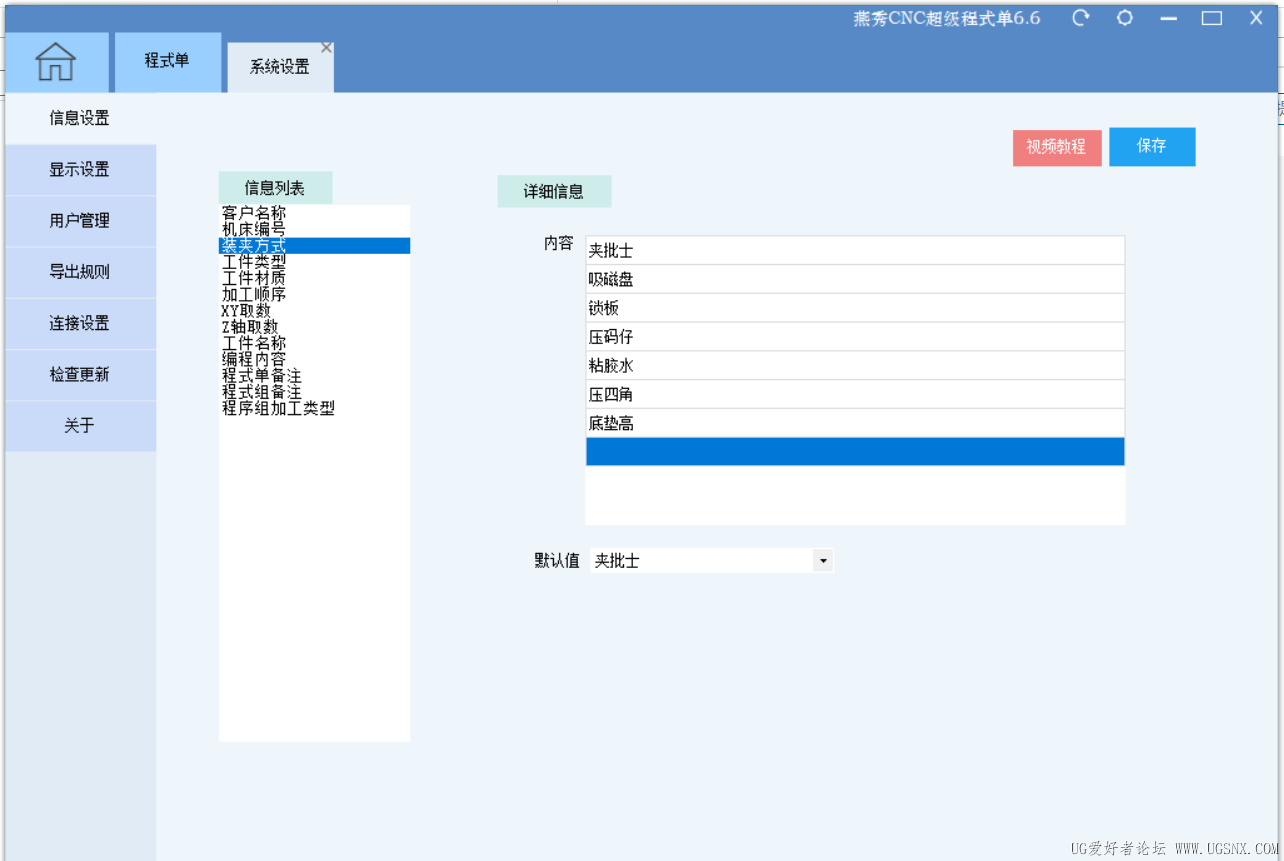This screenshot has height=861, width=1284.
Task: Open 连接设置 settings
Action: [x=80, y=322]
